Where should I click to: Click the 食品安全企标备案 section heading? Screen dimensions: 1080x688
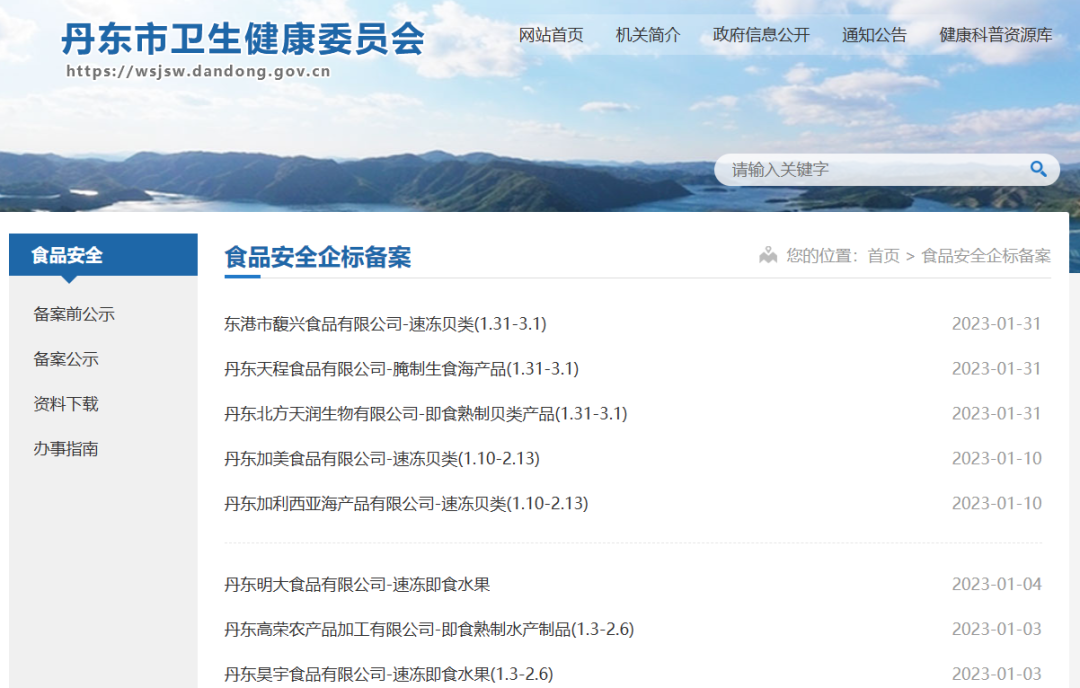tap(318, 257)
